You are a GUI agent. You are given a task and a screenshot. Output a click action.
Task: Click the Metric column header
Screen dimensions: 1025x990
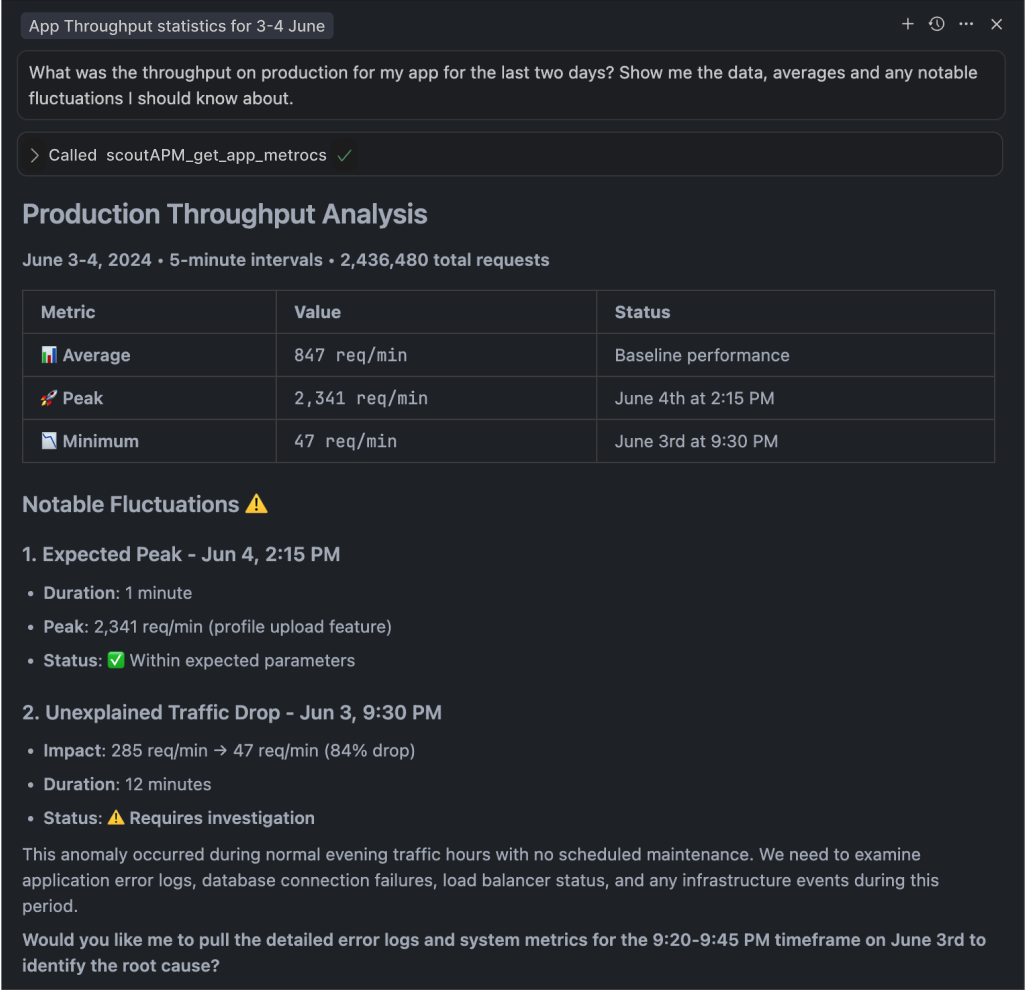pyautogui.click(x=67, y=312)
